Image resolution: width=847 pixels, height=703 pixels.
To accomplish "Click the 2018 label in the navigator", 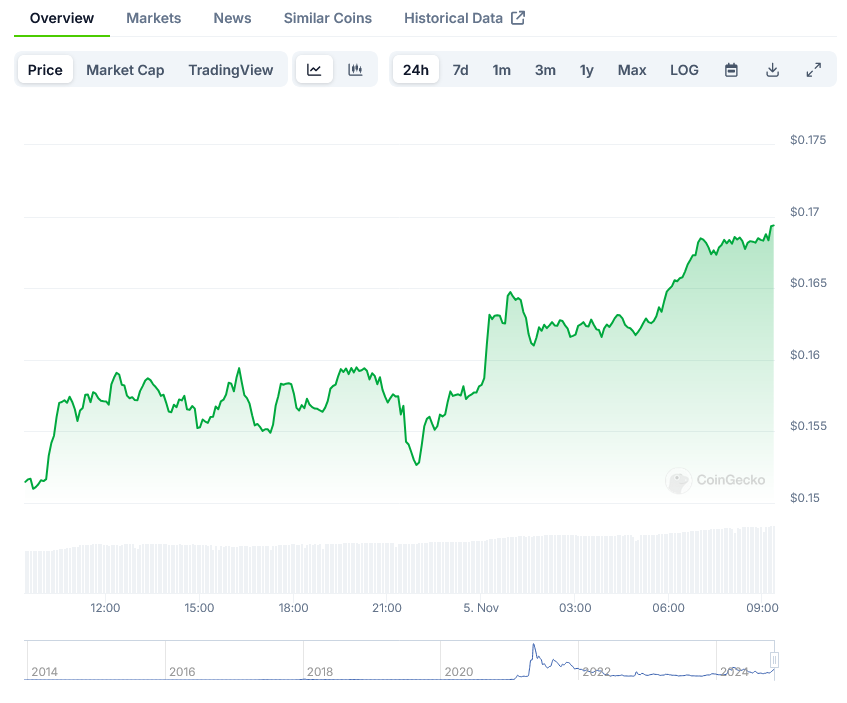I will [x=320, y=672].
